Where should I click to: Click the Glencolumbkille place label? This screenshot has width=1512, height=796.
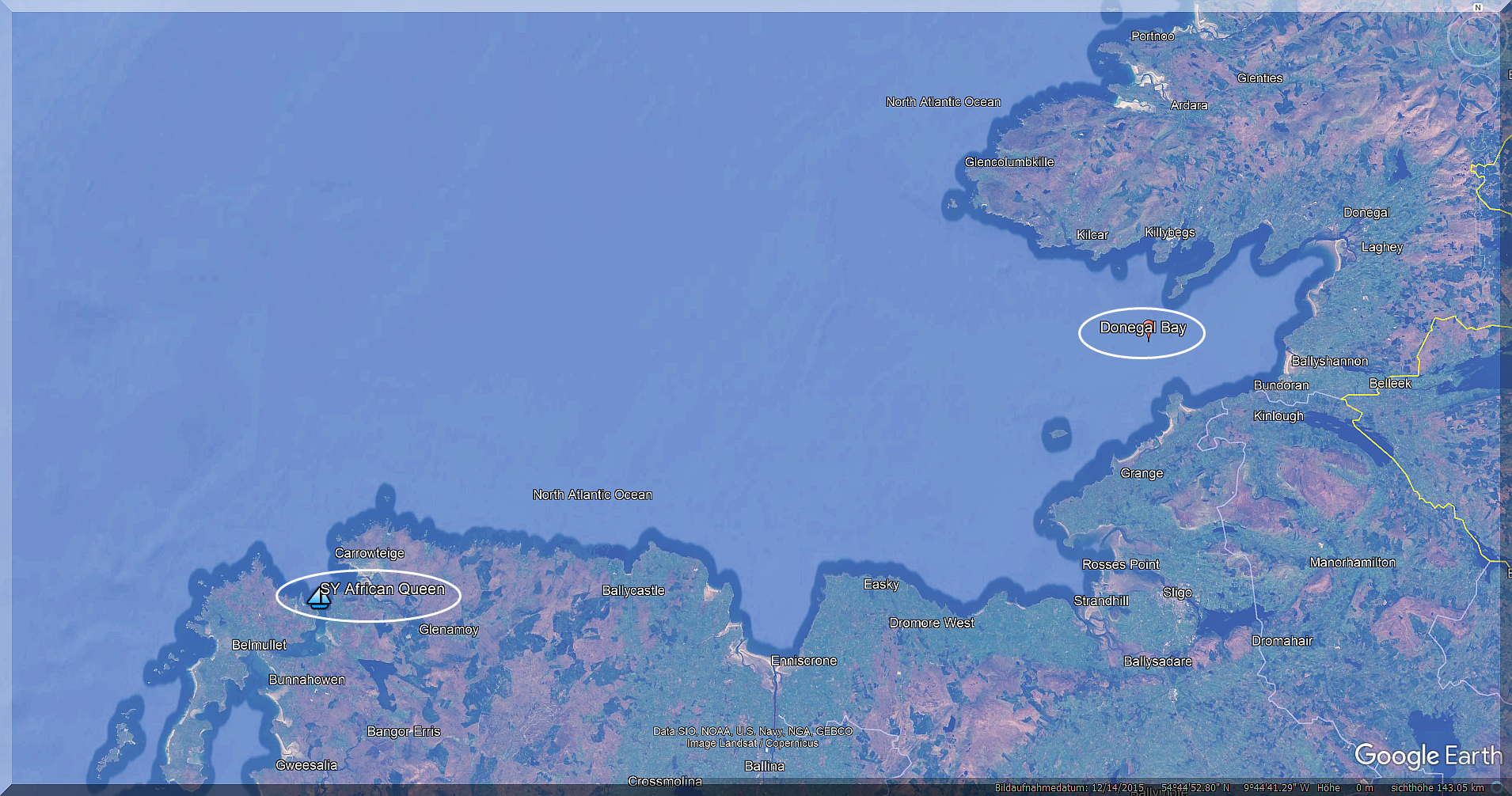[x=1009, y=162]
